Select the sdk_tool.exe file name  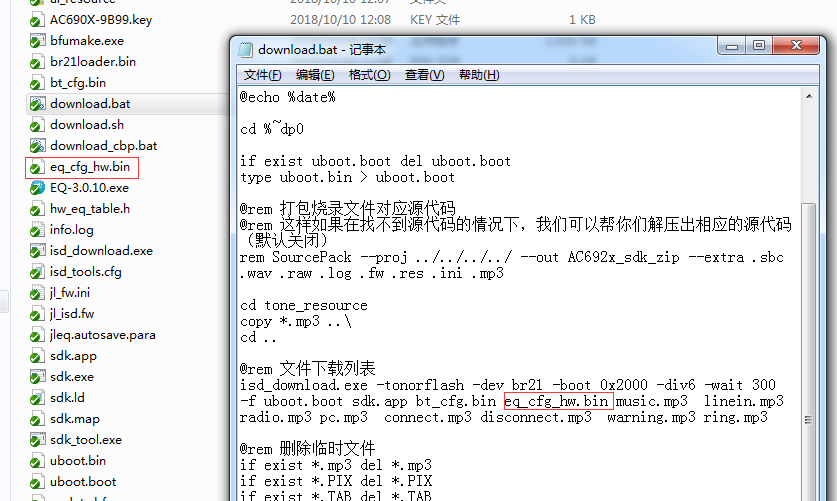pyautogui.click(x=86, y=440)
